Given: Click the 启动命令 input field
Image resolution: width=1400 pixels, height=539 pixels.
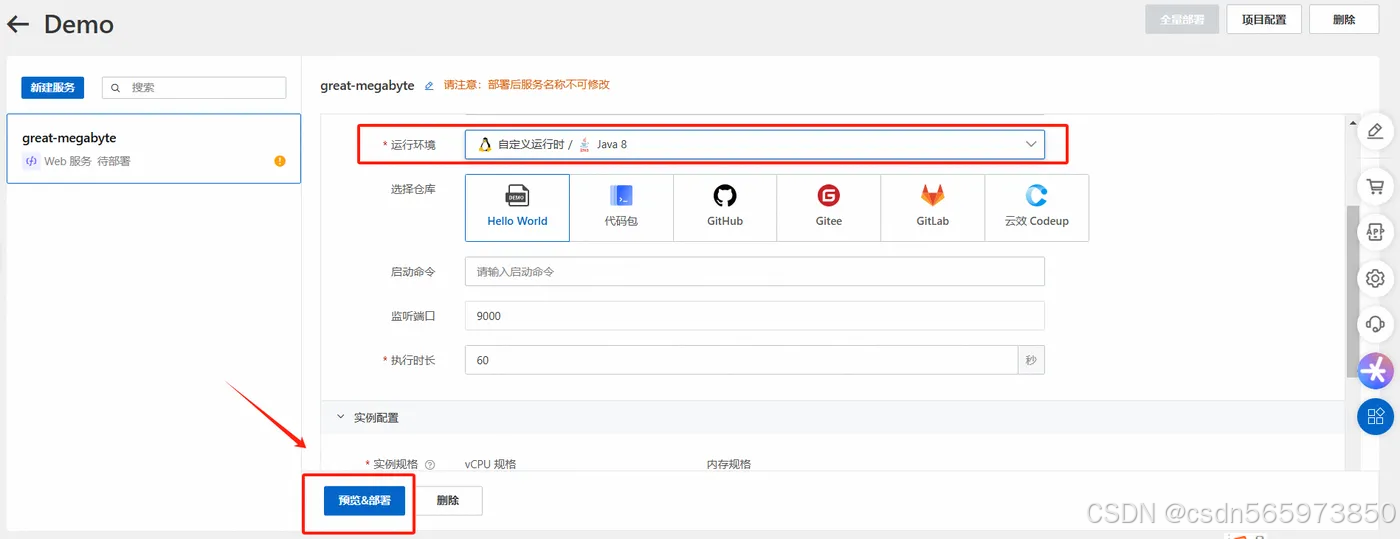Looking at the screenshot, I should [755, 272].
